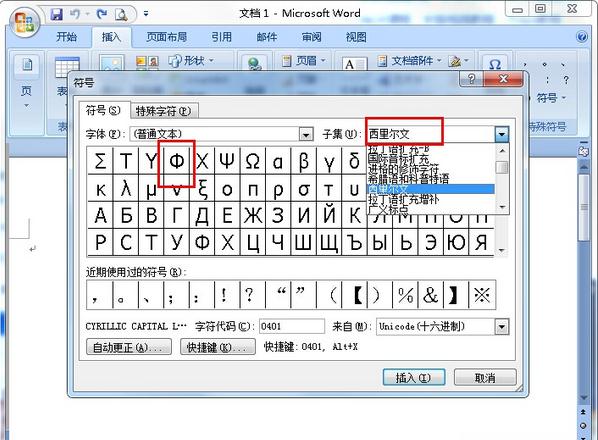Close the 符号 dialog with X
Viewport: 598px width, 440px height.
coord(503,79)
